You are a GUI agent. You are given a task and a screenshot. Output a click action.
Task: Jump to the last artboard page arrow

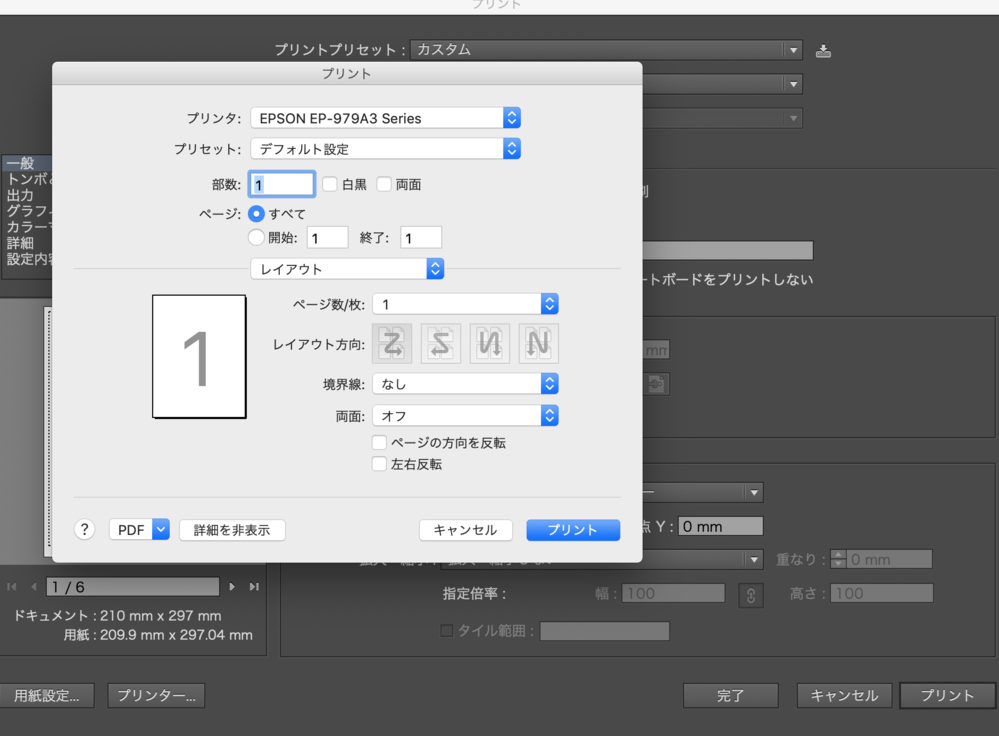click(x=254, y=587)
